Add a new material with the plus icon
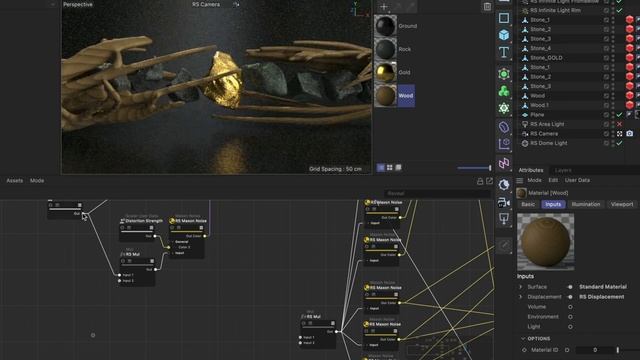Image resolution: width=640 pixels, height=360 pixels. [384, 6]
